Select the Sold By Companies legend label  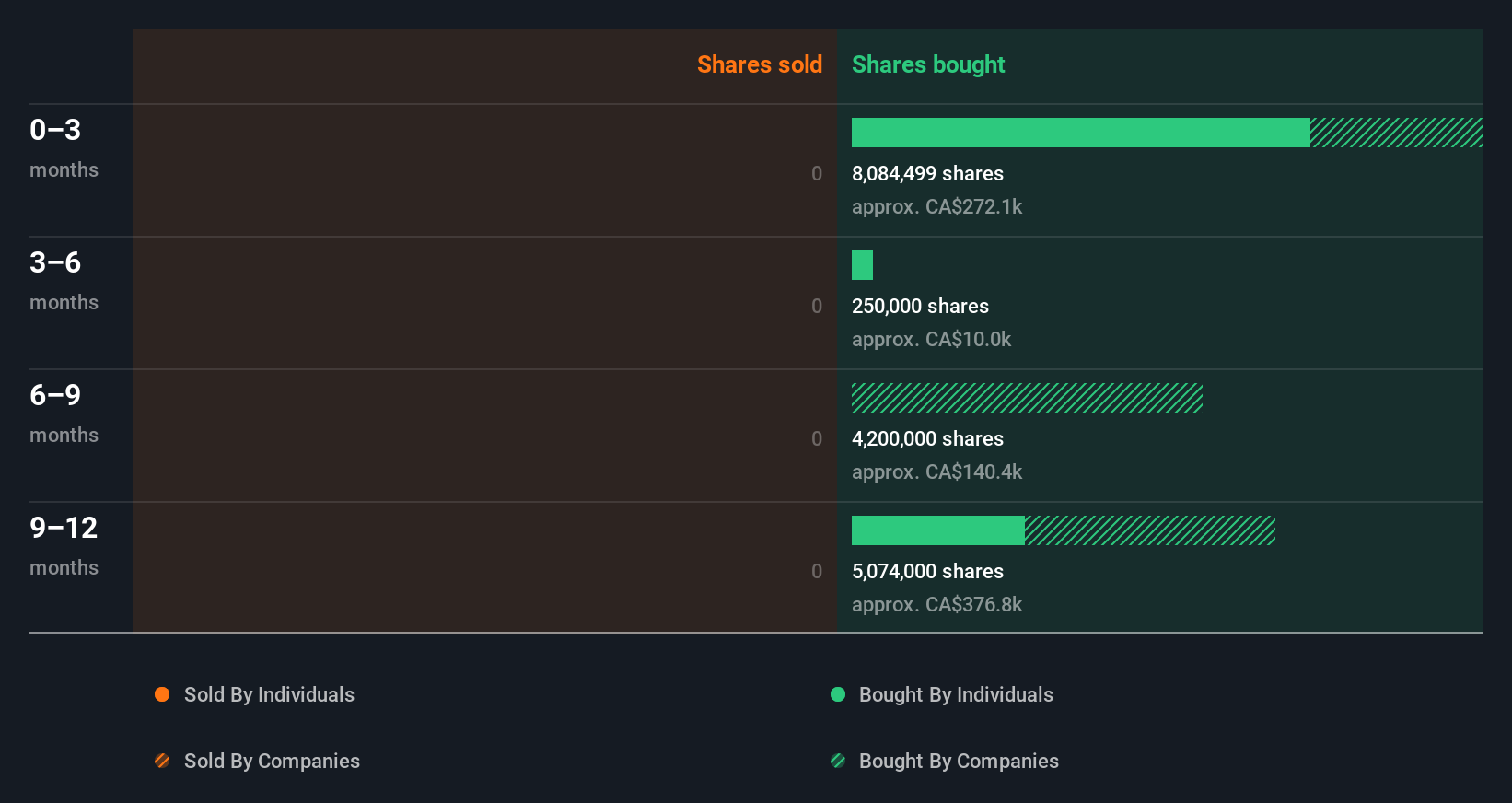(272, 762)
